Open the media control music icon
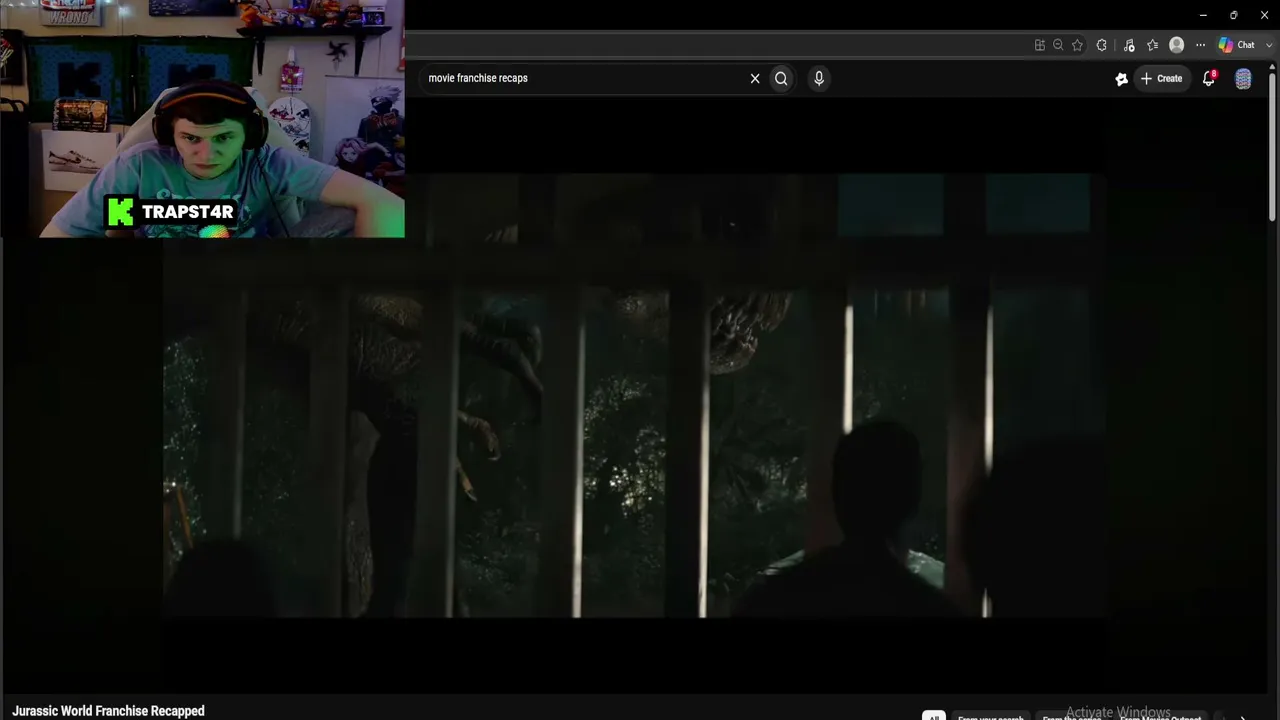 click(x=1129, y=45)
